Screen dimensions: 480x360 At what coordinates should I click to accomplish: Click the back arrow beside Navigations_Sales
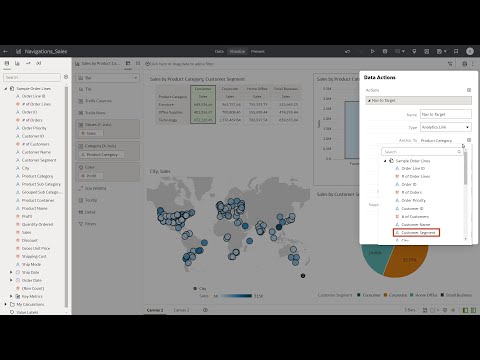pos(5,51)
